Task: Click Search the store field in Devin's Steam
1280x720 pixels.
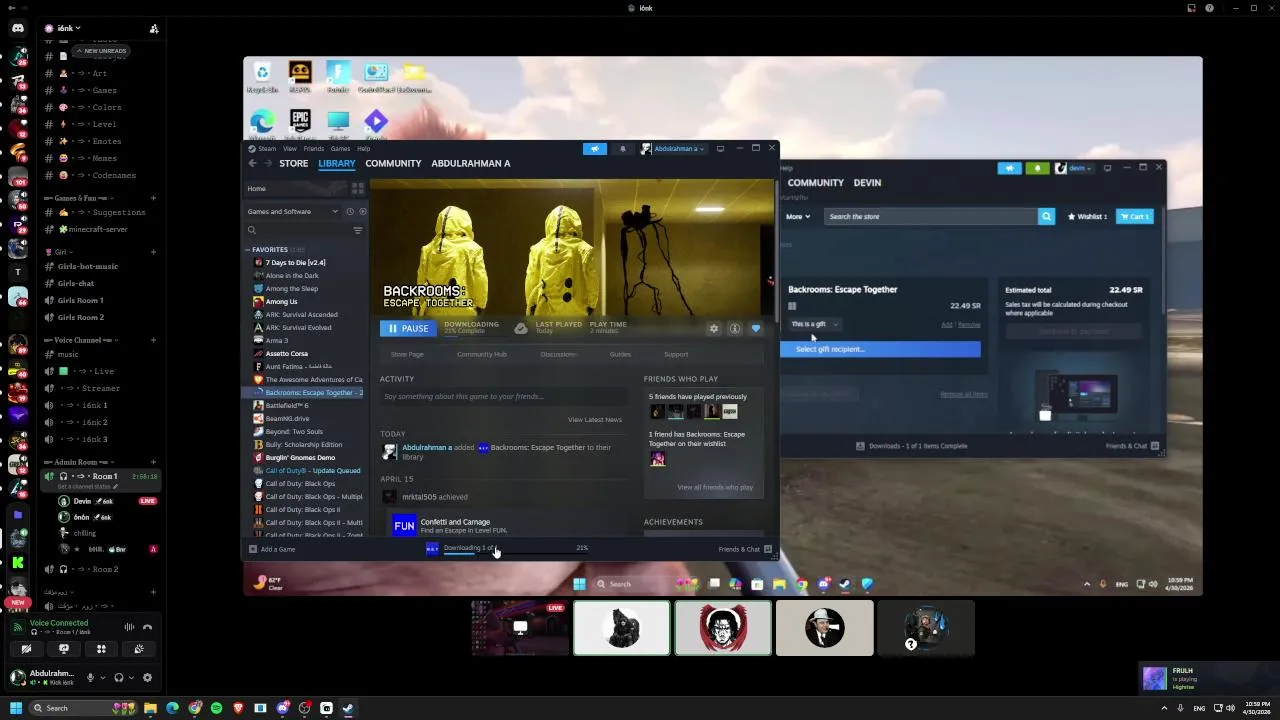Action: tap(930, 216)
